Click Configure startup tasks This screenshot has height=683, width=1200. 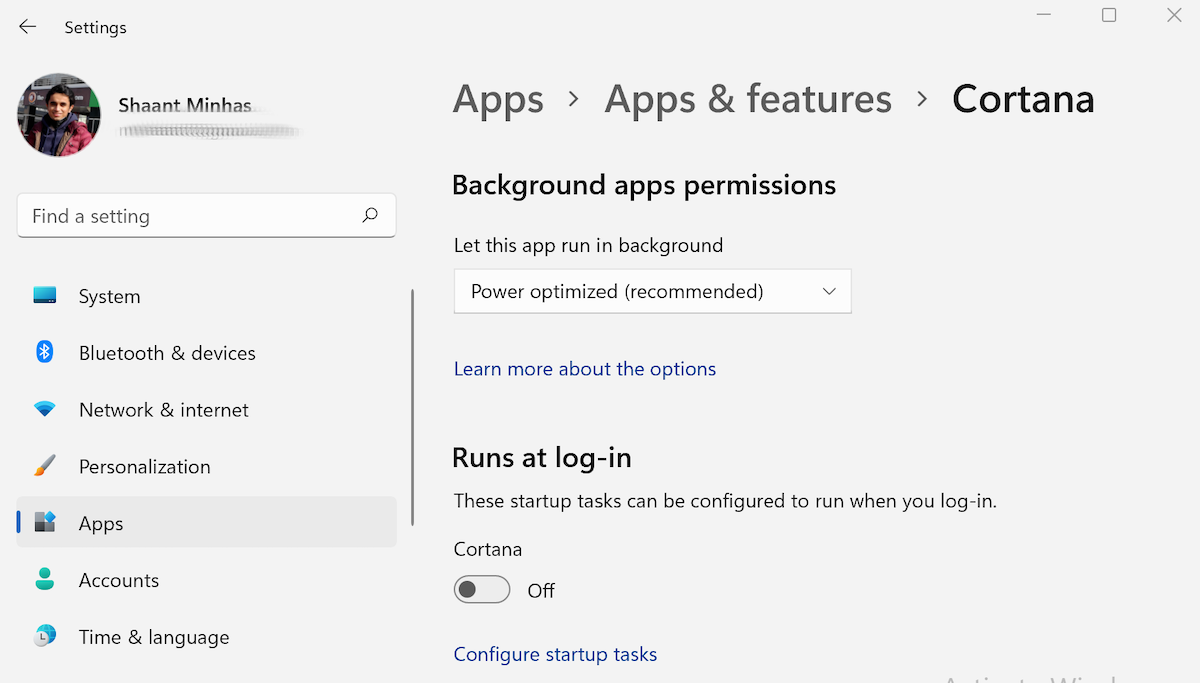click(555, 654)
